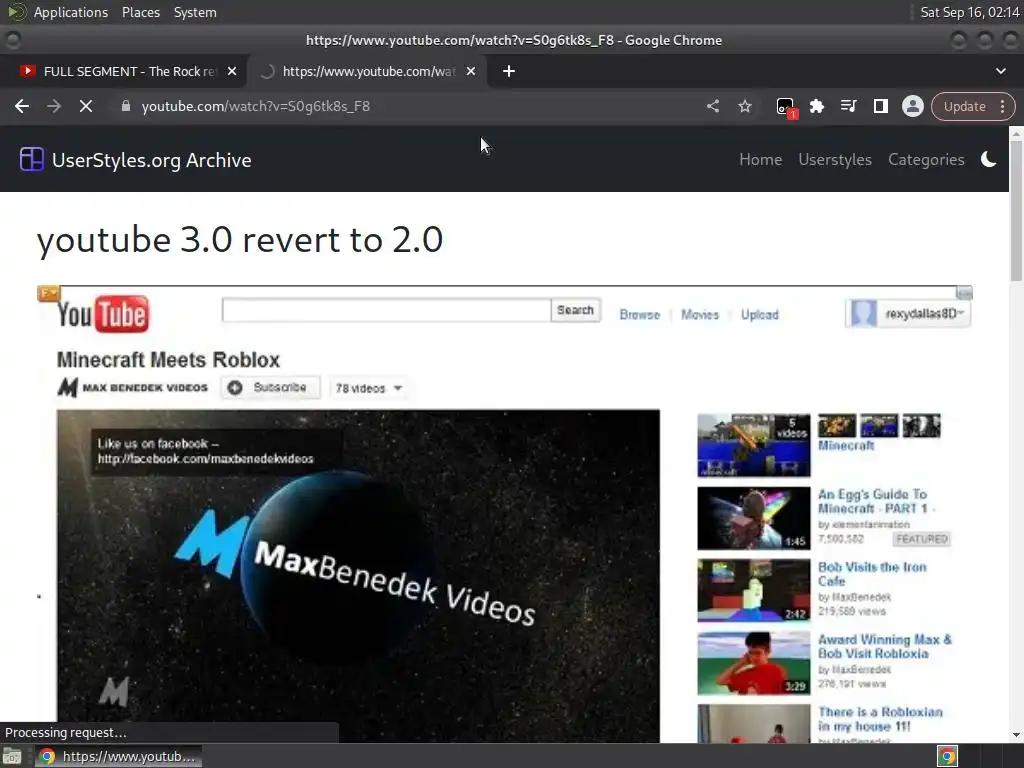Image resolution: width=1024 pixels, height=768 pixels.
Task: Share this page via share icon
Action: (713, 106)
